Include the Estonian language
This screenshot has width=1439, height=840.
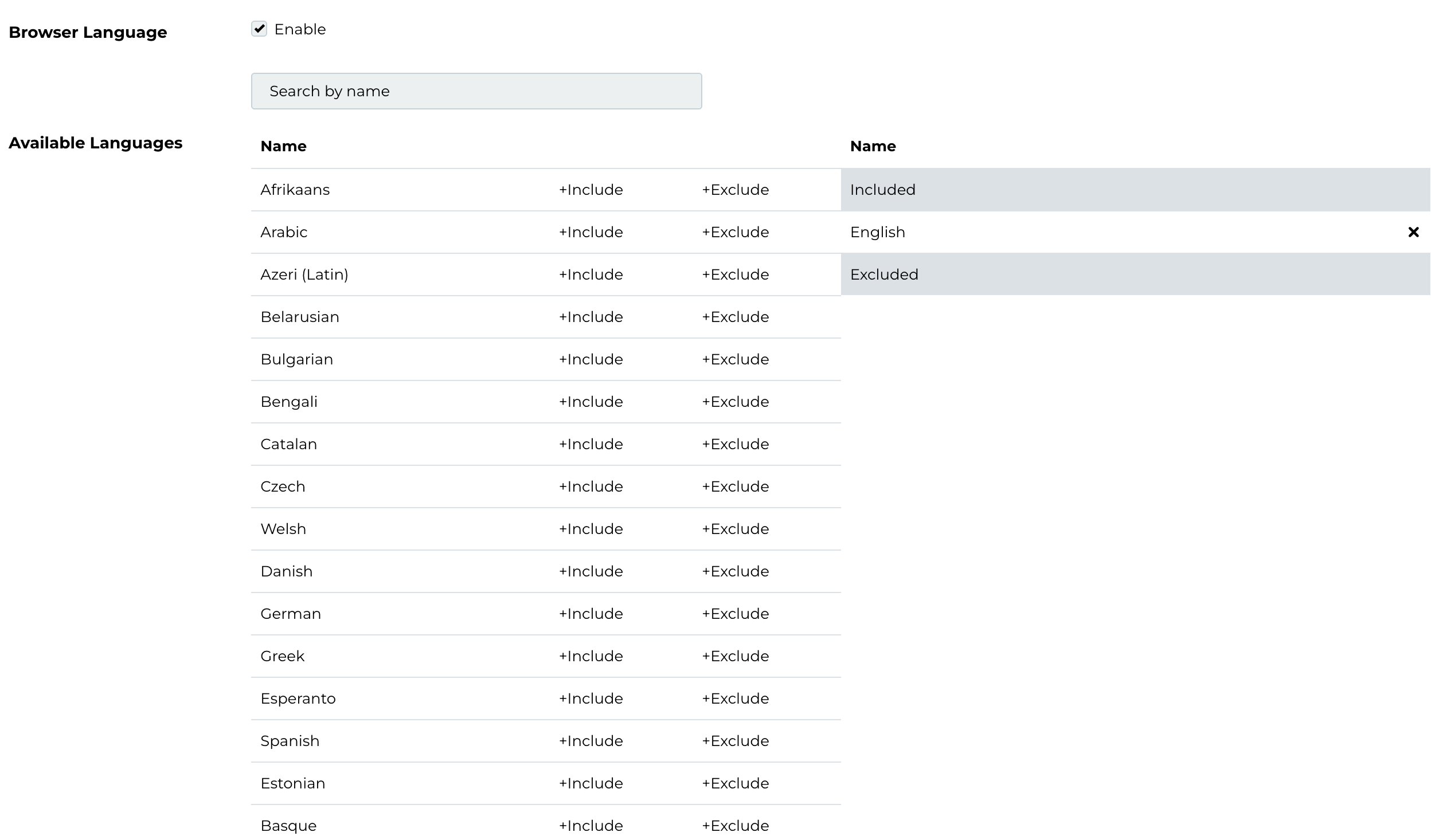591,783
